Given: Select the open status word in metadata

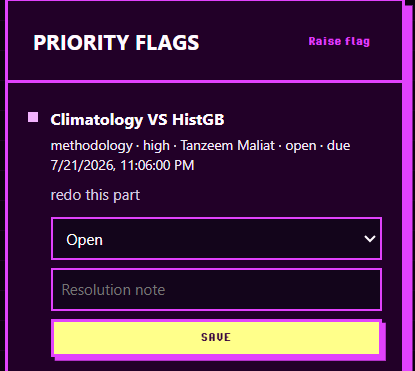Looking at the screenshot, I should [x=301, y=147].
